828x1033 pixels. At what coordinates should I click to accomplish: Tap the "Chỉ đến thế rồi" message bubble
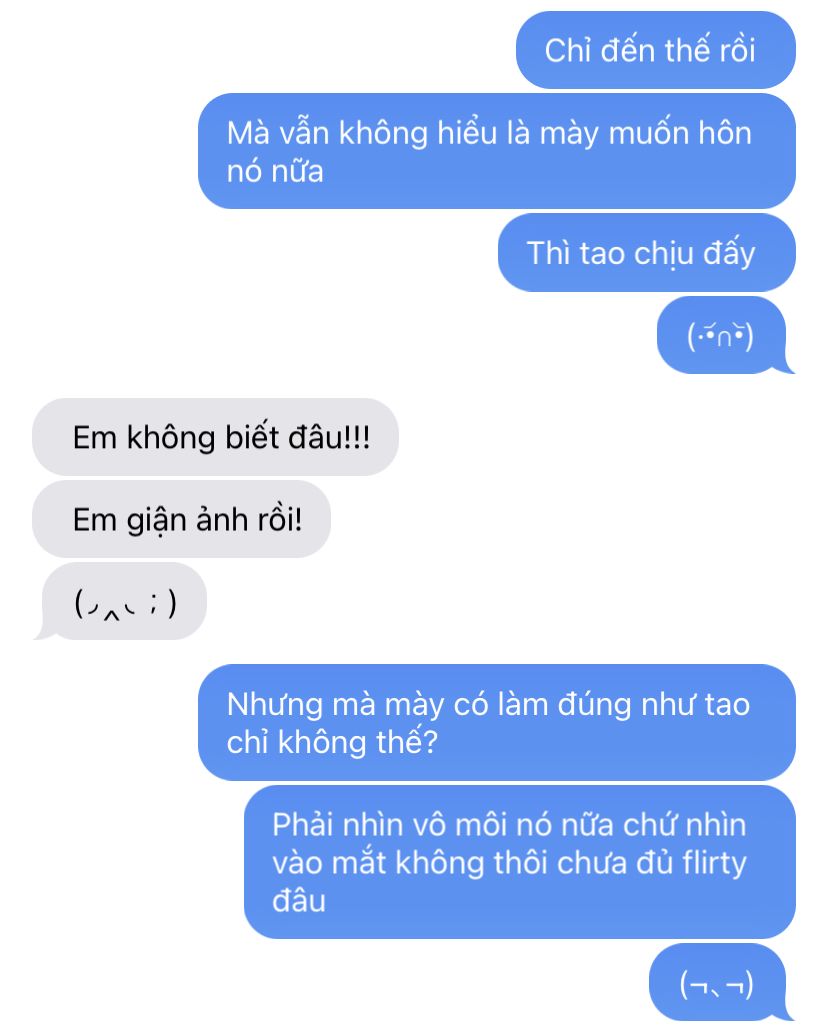pyautogui.click(x=655, y=50)
